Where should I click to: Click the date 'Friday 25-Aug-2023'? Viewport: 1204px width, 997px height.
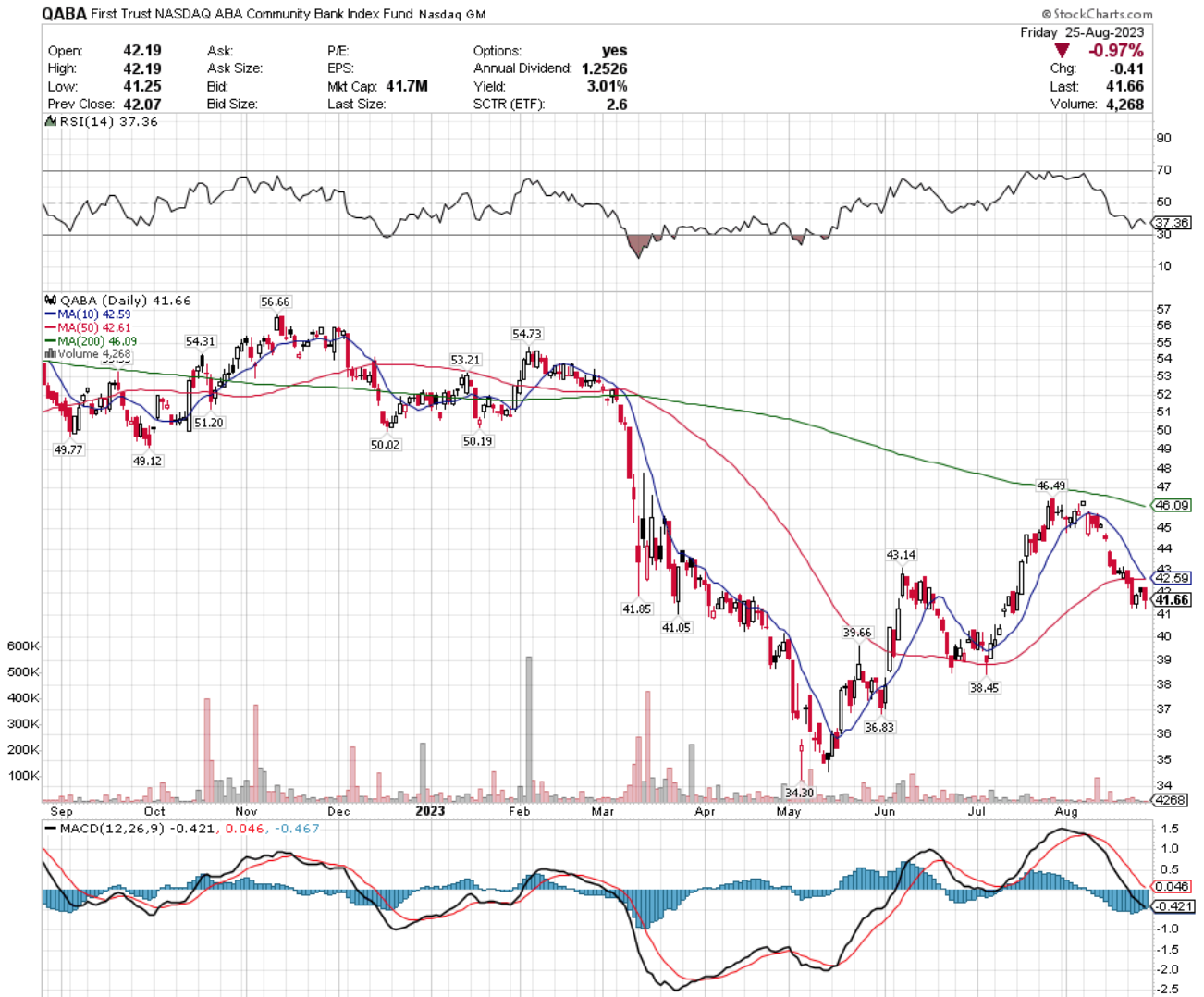point(1082,32)
